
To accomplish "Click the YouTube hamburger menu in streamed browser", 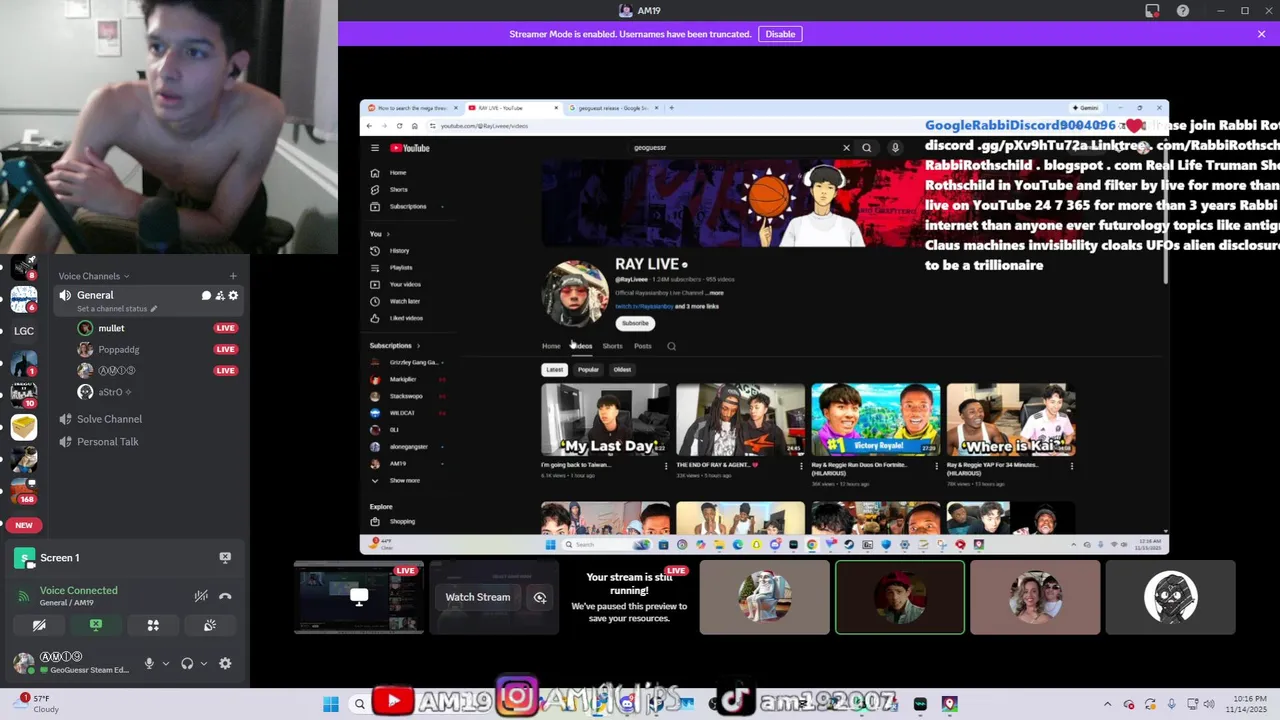I will pyautogui.click(x=375, y=148).
